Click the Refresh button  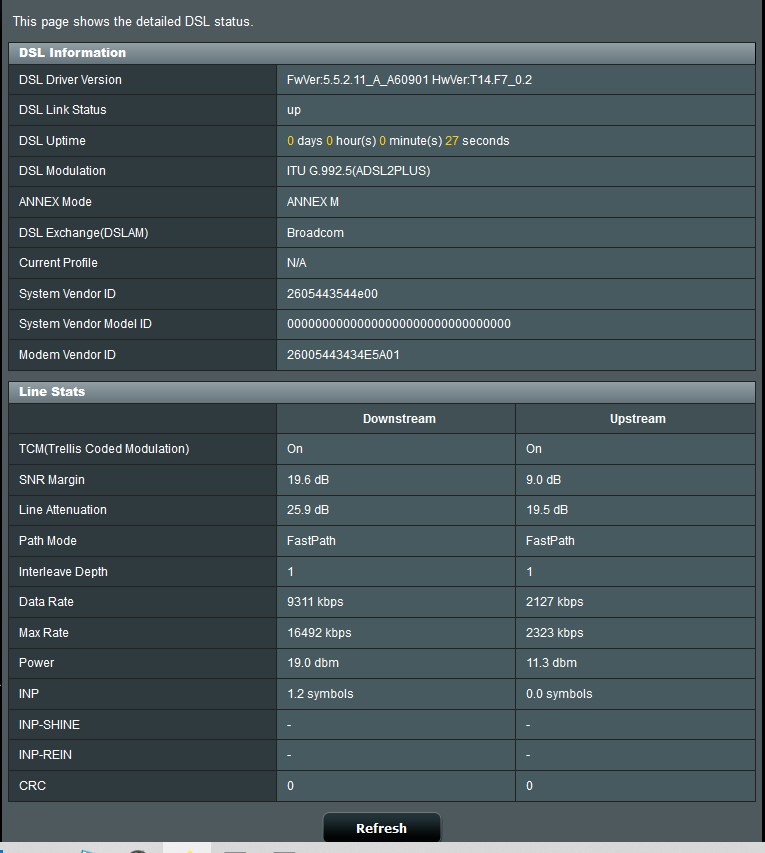tap(381, 828)
